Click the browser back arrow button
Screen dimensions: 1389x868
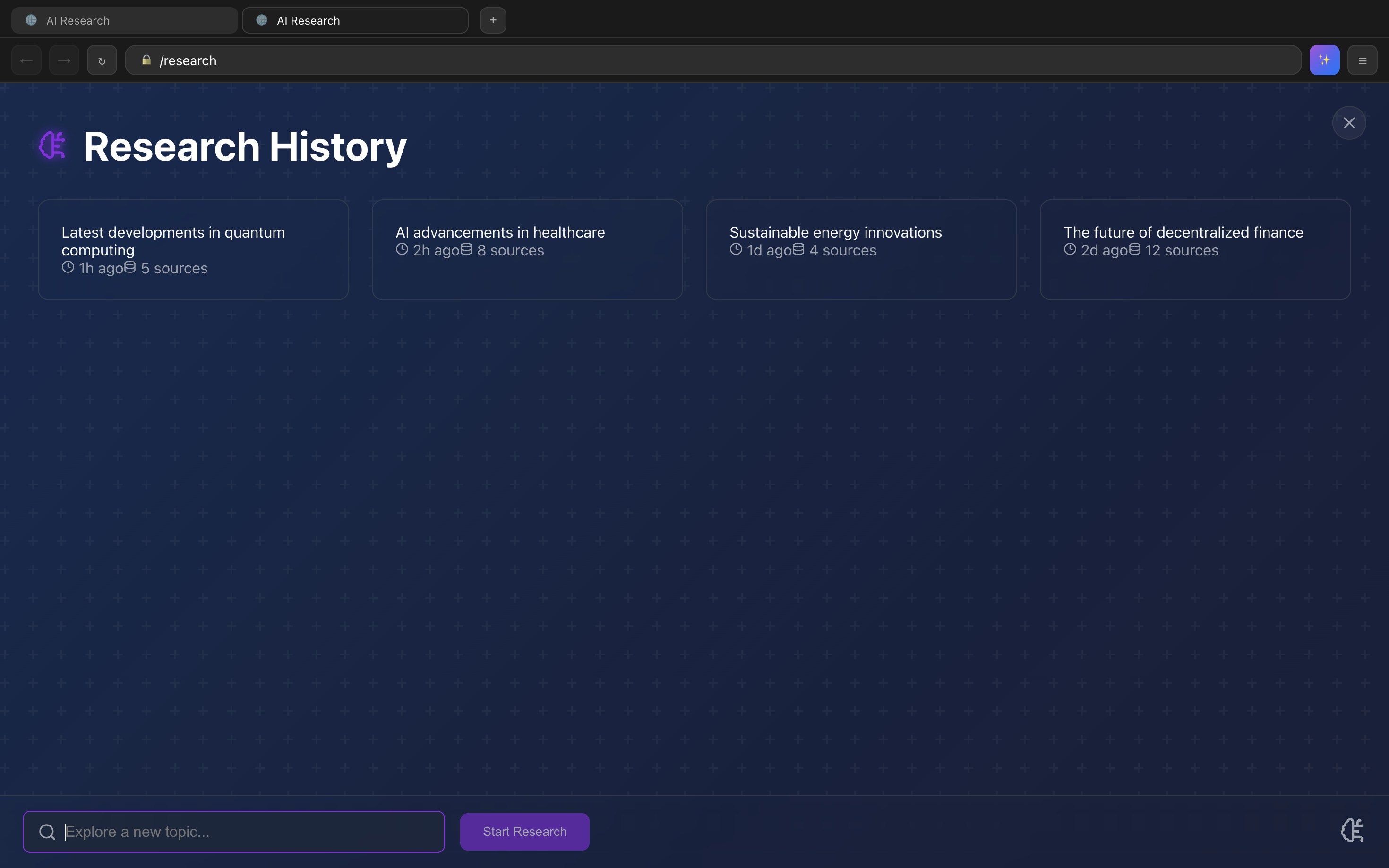pyautogui.click(x=26, y=60)
